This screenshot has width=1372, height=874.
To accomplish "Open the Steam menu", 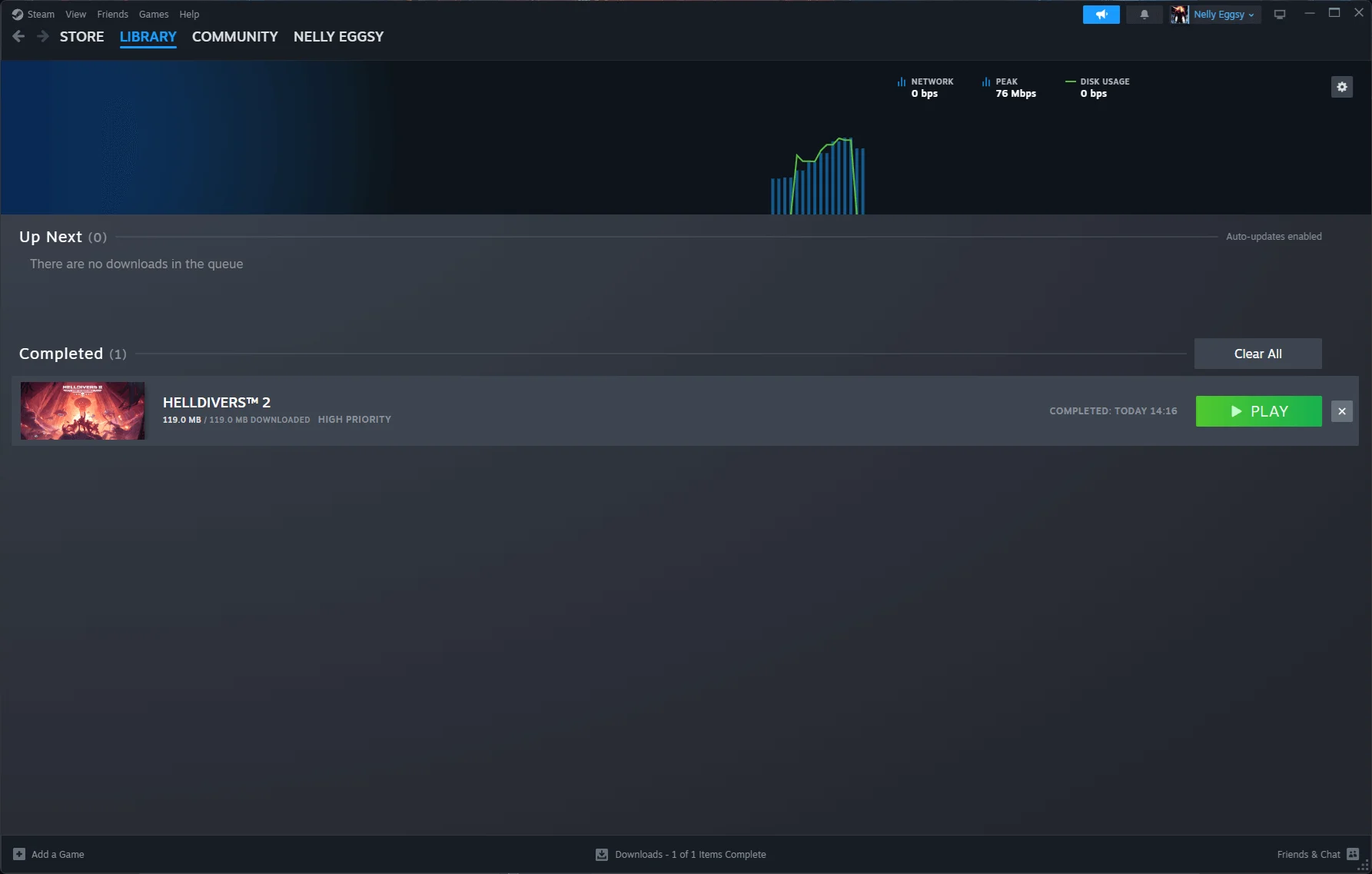I will [41, 14].
